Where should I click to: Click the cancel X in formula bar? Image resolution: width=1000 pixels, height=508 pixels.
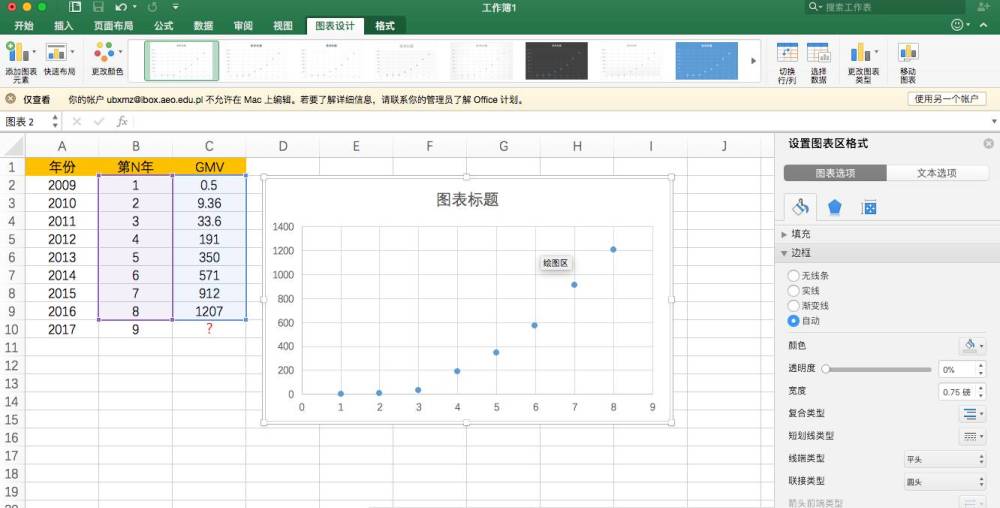[x=77, y=121]
